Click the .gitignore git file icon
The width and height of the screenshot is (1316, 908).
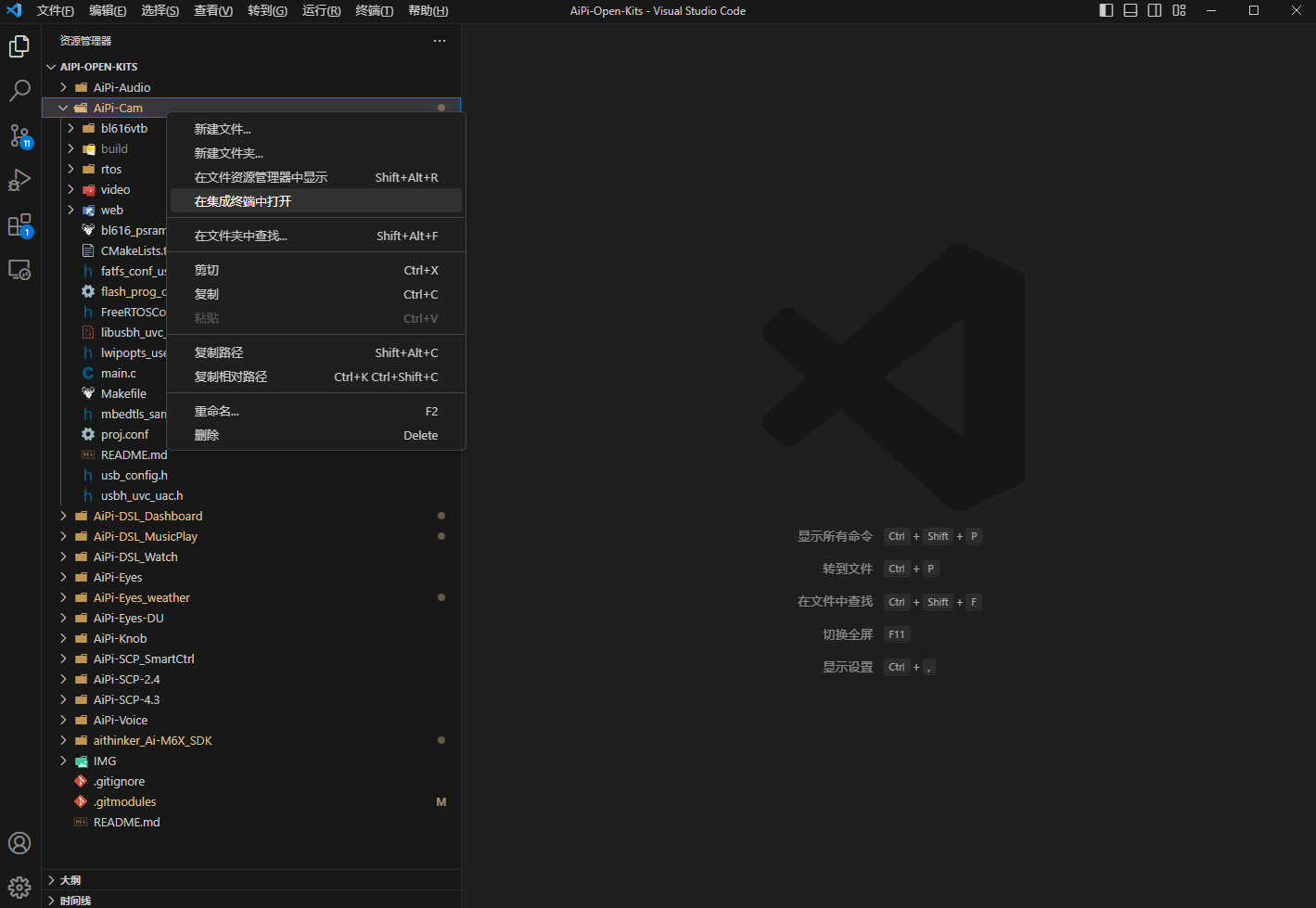(81, 781)
